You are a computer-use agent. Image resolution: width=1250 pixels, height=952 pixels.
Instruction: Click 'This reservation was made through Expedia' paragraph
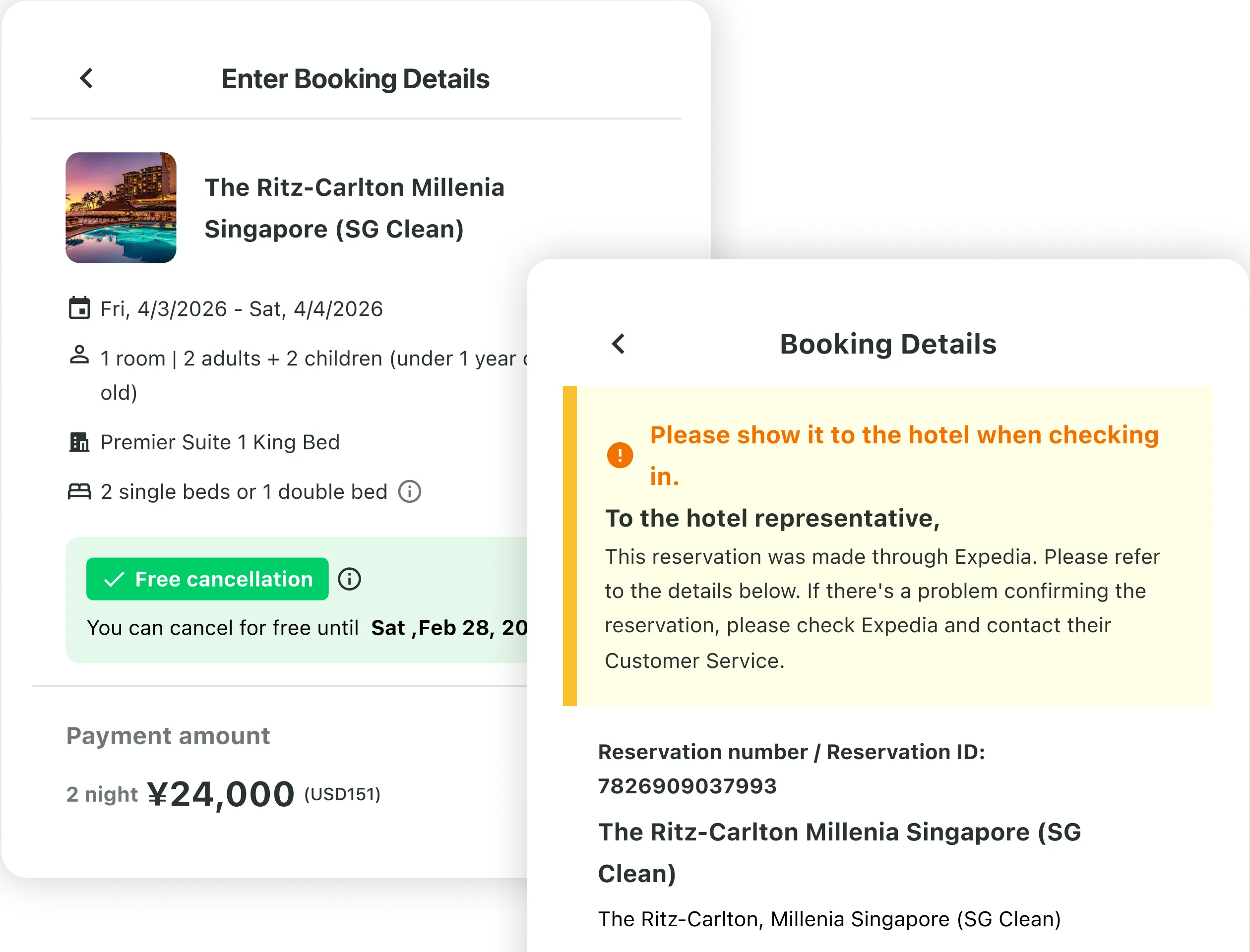pyautogui.click(x=882, y=608)
